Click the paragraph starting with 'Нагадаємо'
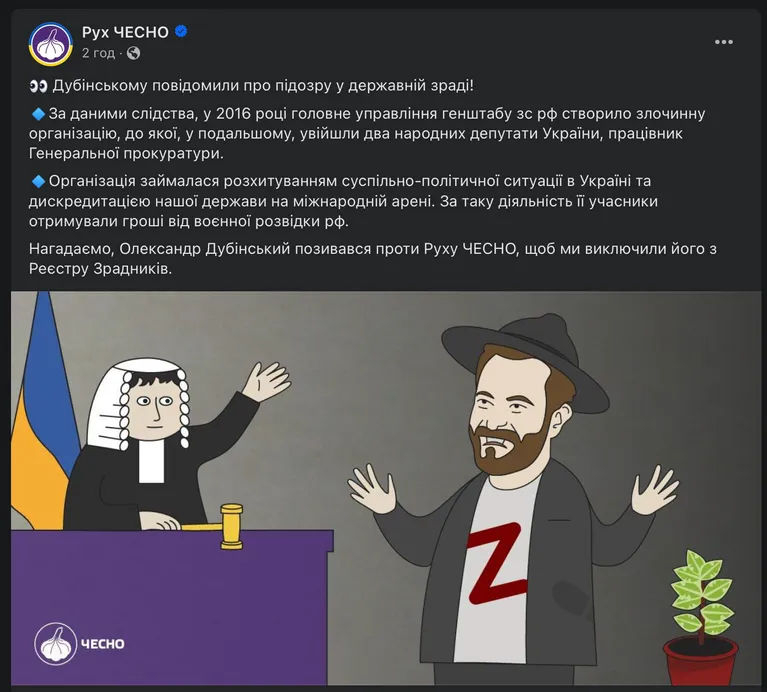The width and height of the screenshot is (767, 692). click(373, 259)
